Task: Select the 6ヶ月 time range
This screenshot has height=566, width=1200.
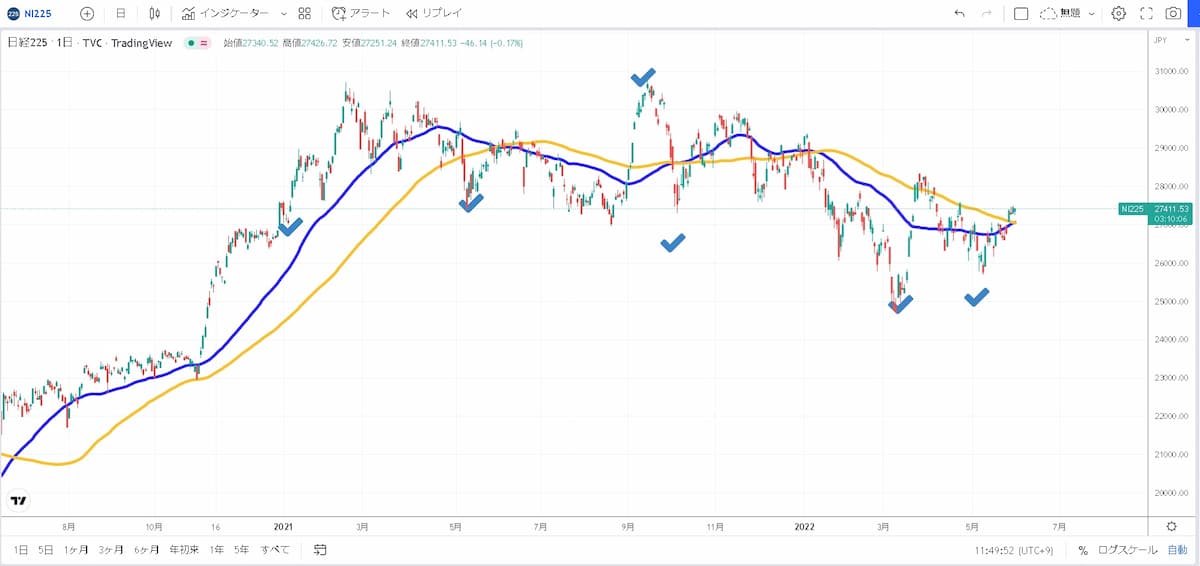Action: tap(146, 550)
